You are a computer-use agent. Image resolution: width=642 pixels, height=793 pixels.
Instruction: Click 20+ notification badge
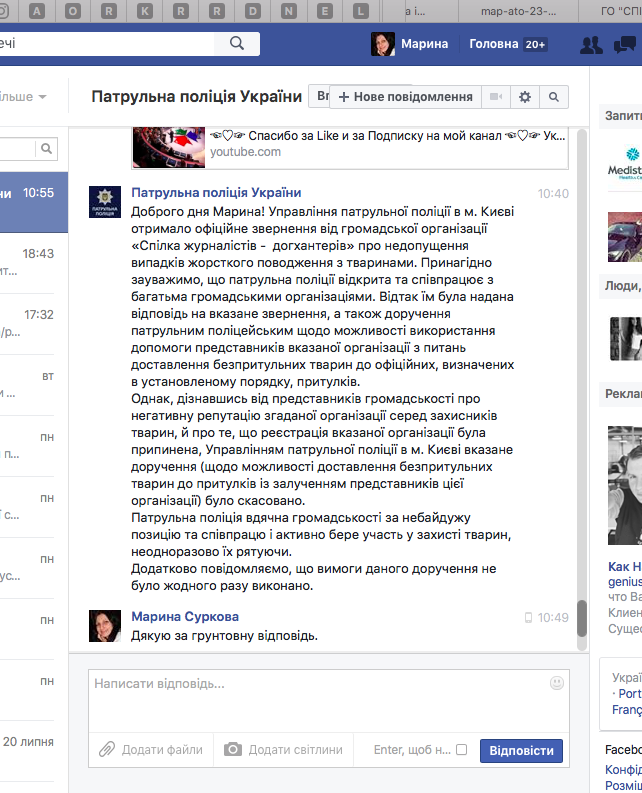(535, 45)
